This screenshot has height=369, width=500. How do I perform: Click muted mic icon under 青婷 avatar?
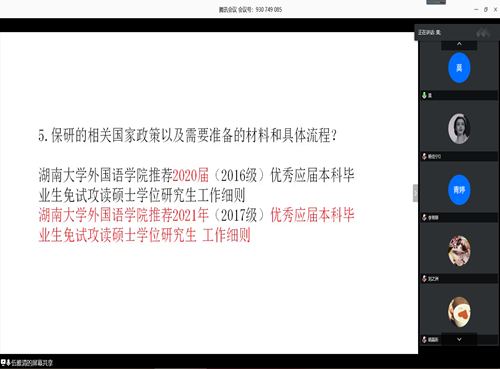424,217
